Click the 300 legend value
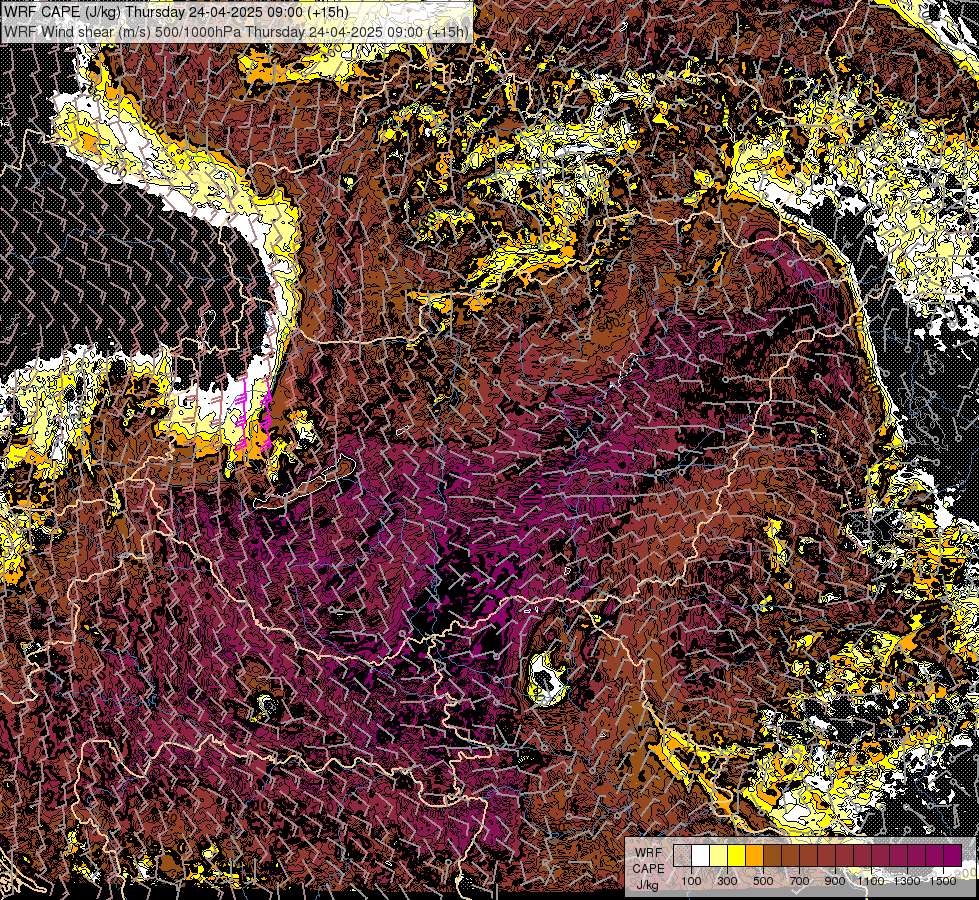The image size is (979, 900). pos(727,881)
